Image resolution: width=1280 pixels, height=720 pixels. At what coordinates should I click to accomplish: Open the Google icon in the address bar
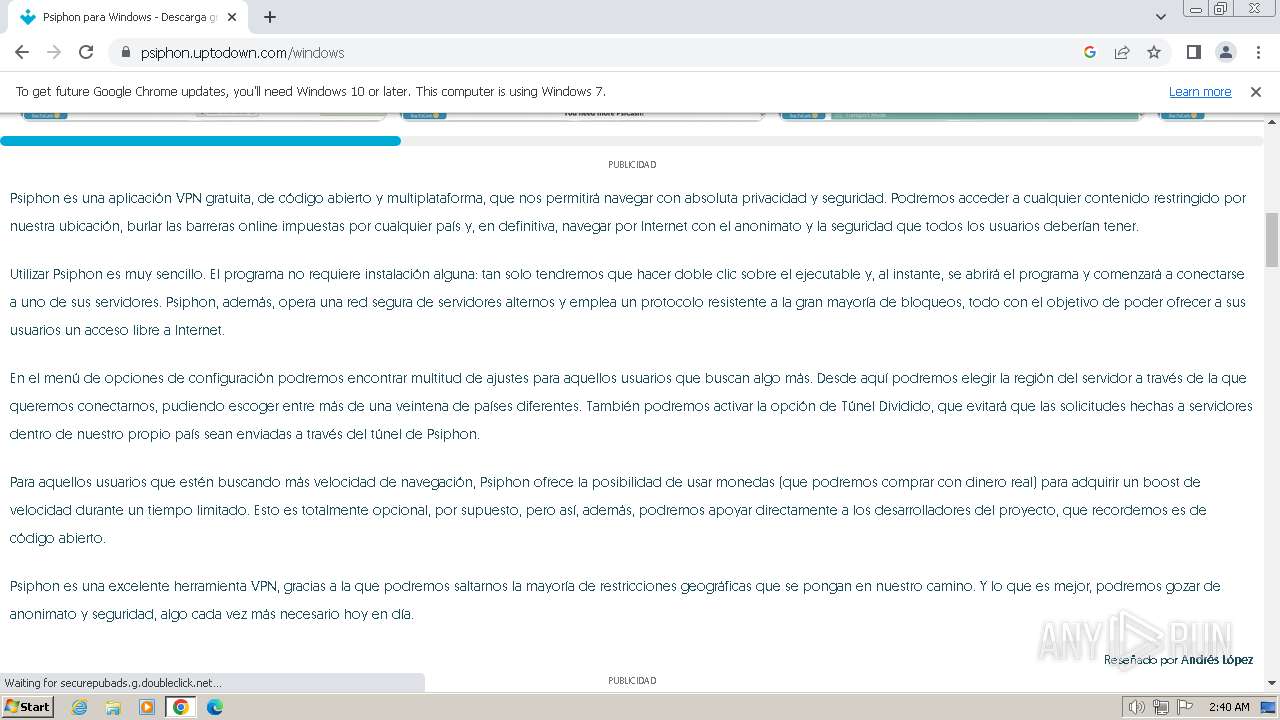[x=1090, y=52]
